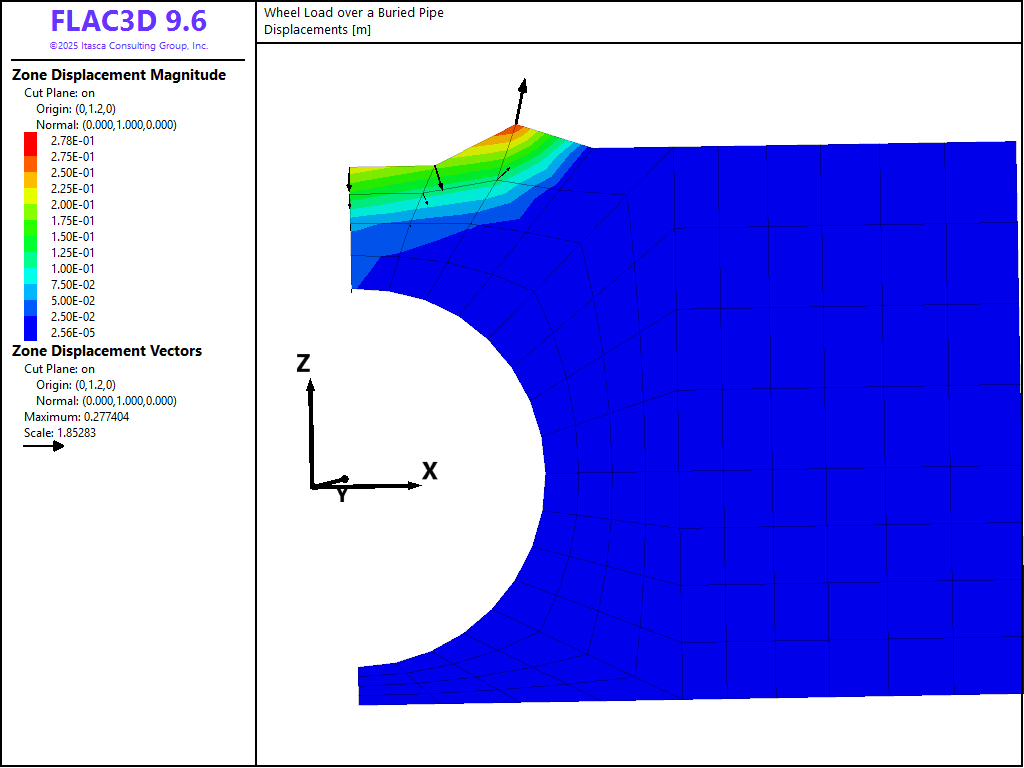
Task: Select the Zone Displacement Vectors legend heading
Action: pos(106,351)
